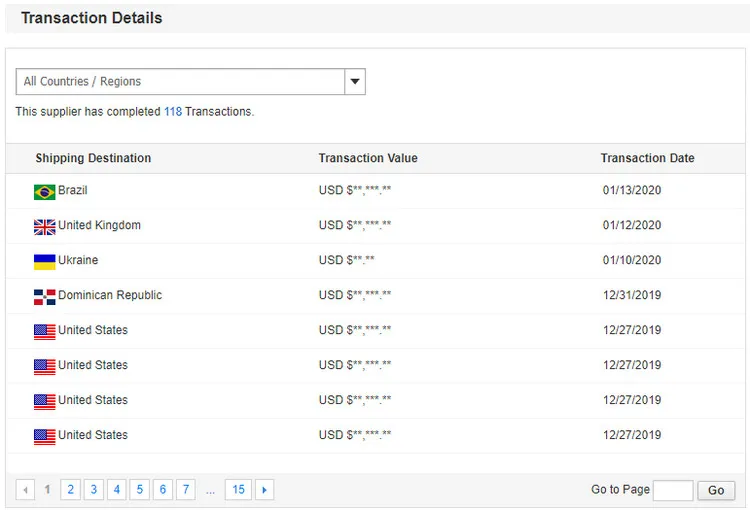Viewport: 750px width, 510px height.
Task: Click the United Kingdom flag icon
Action: 44,226
